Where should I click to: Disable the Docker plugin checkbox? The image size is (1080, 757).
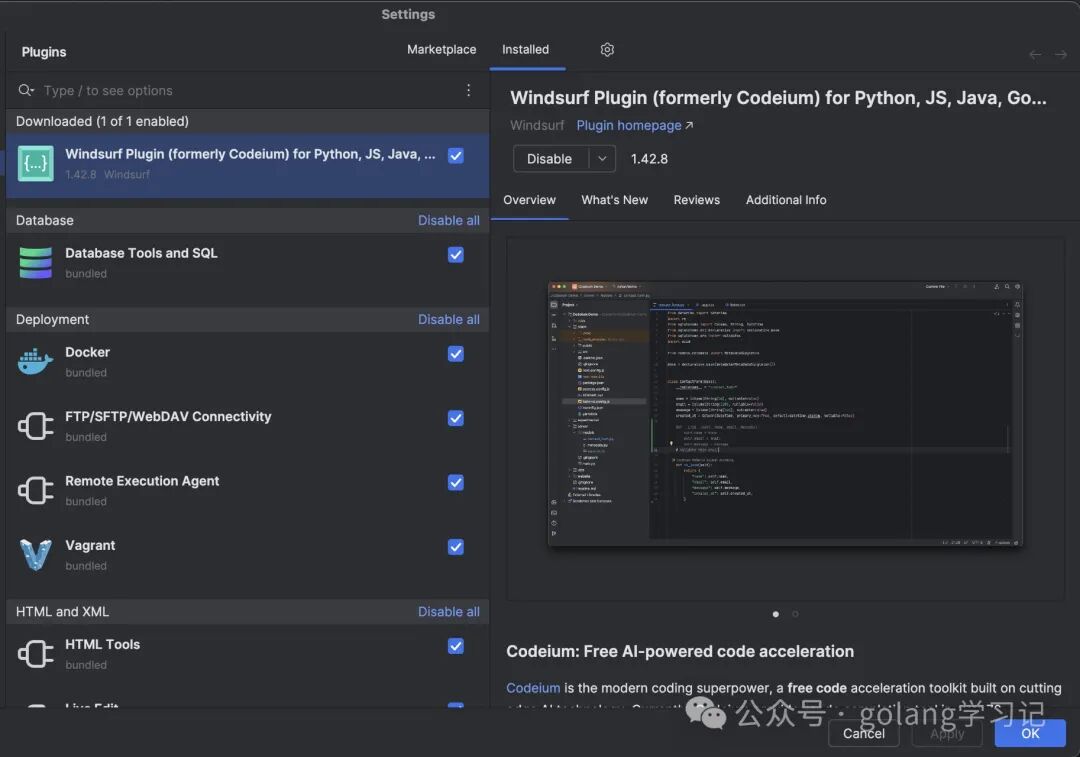tap(456, 354)
